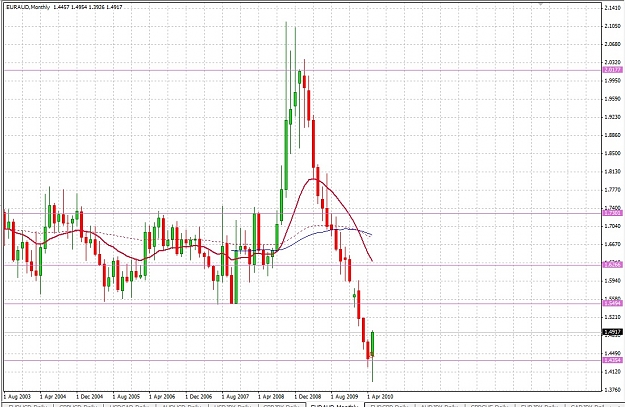
Task: Click the 2.1410 price axis label
Action: pyautogui.click(x=613, y=8)
